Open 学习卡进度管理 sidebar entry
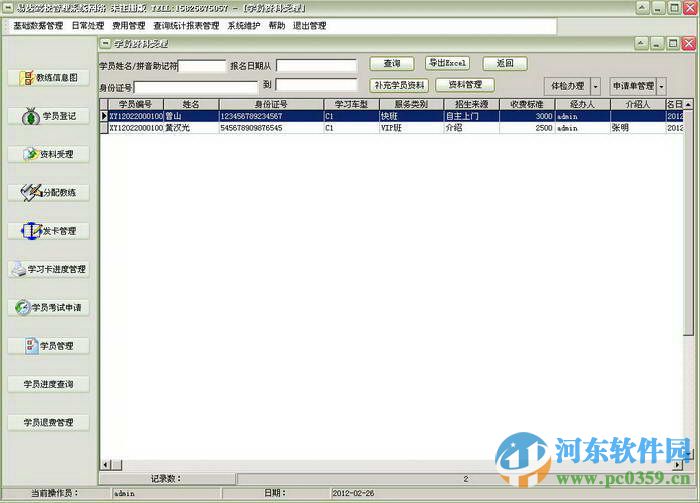 [48, 270]
